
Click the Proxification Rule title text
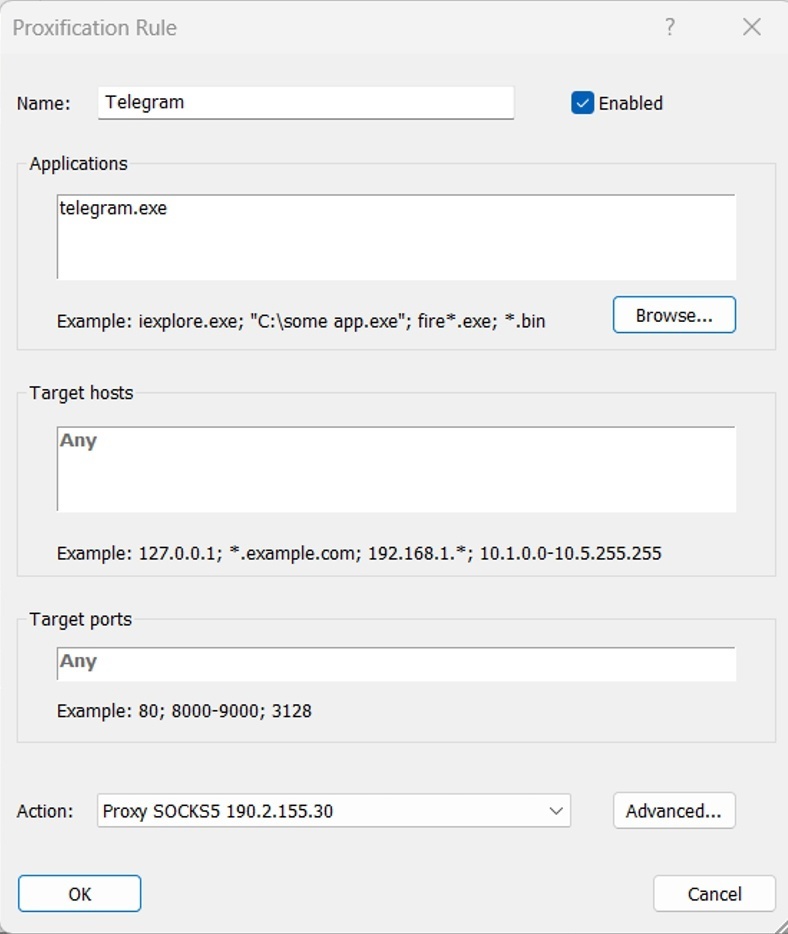[95, 28]
